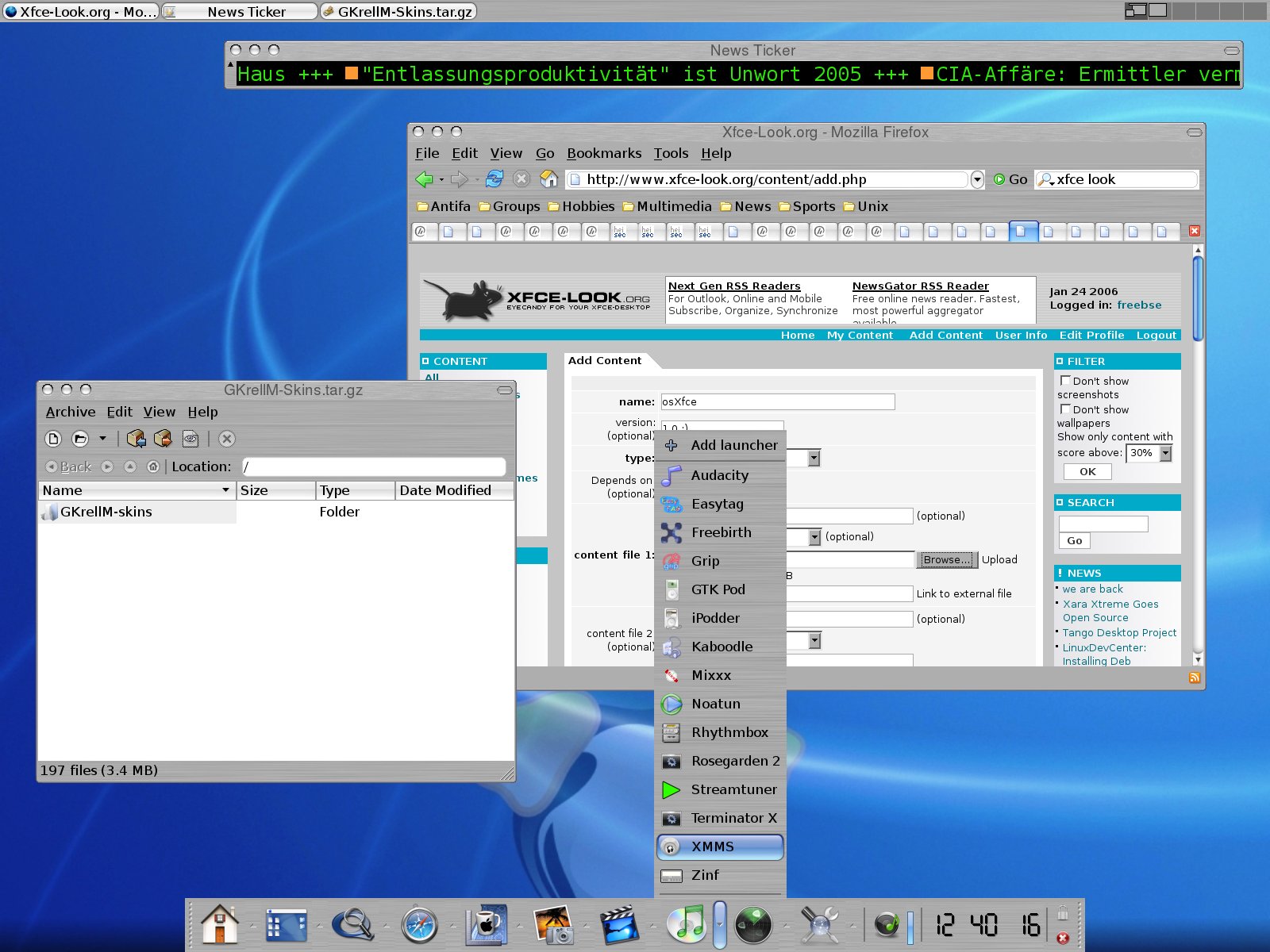Expand the music launcher arrow in dock

(x=719, y=924)
